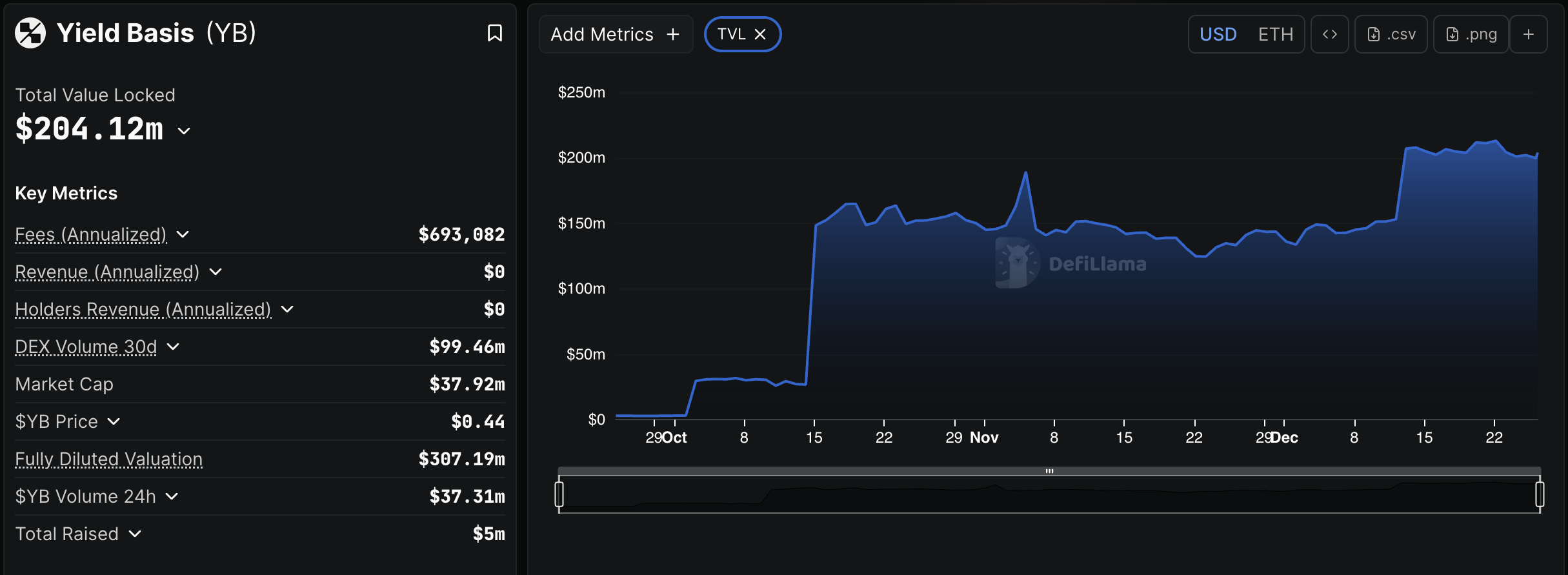
Task: Click the right handle of time range slider
Action: pyautogui.click(x=1540, y=494)
